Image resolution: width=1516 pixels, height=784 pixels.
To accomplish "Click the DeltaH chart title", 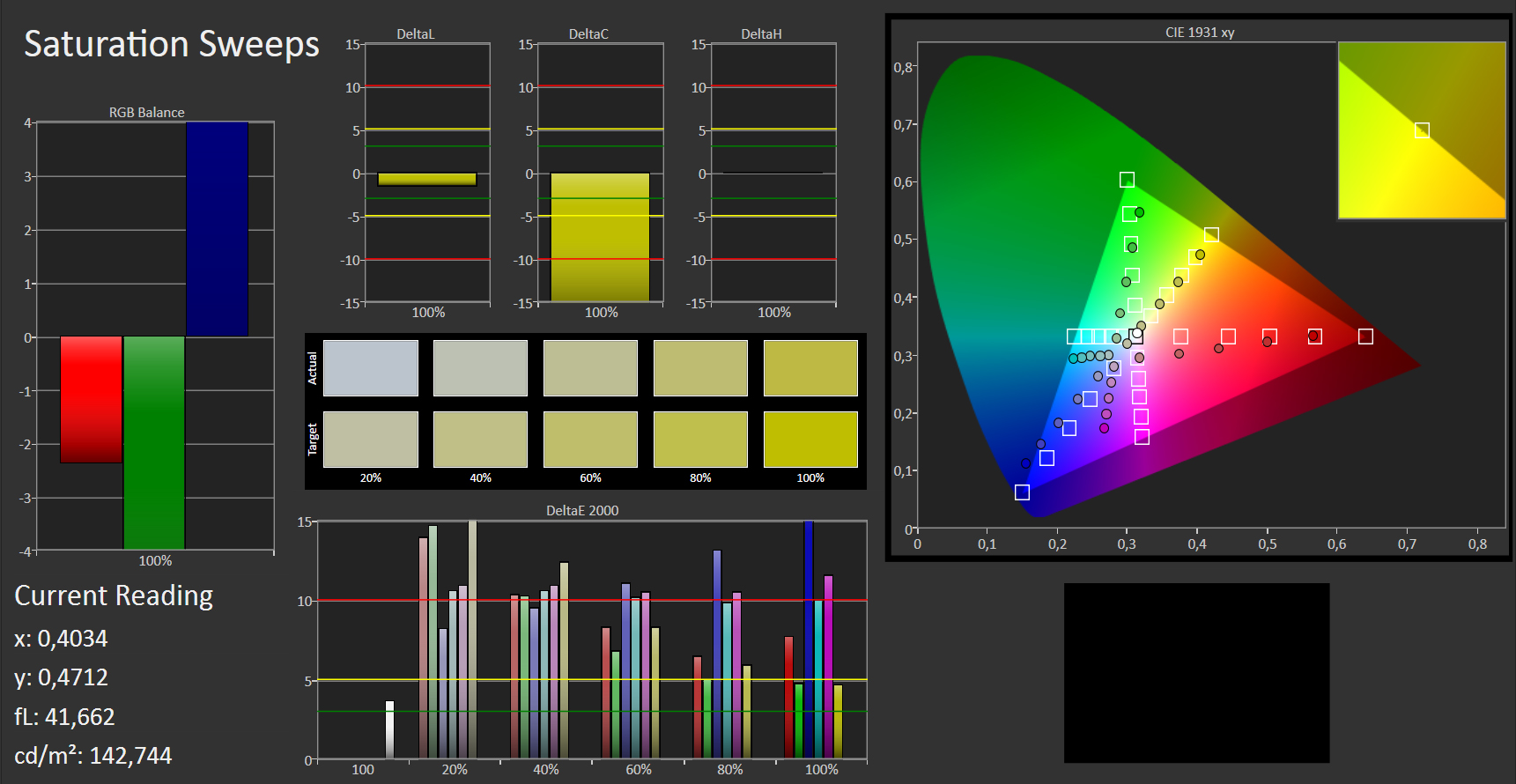I will 761,34.
